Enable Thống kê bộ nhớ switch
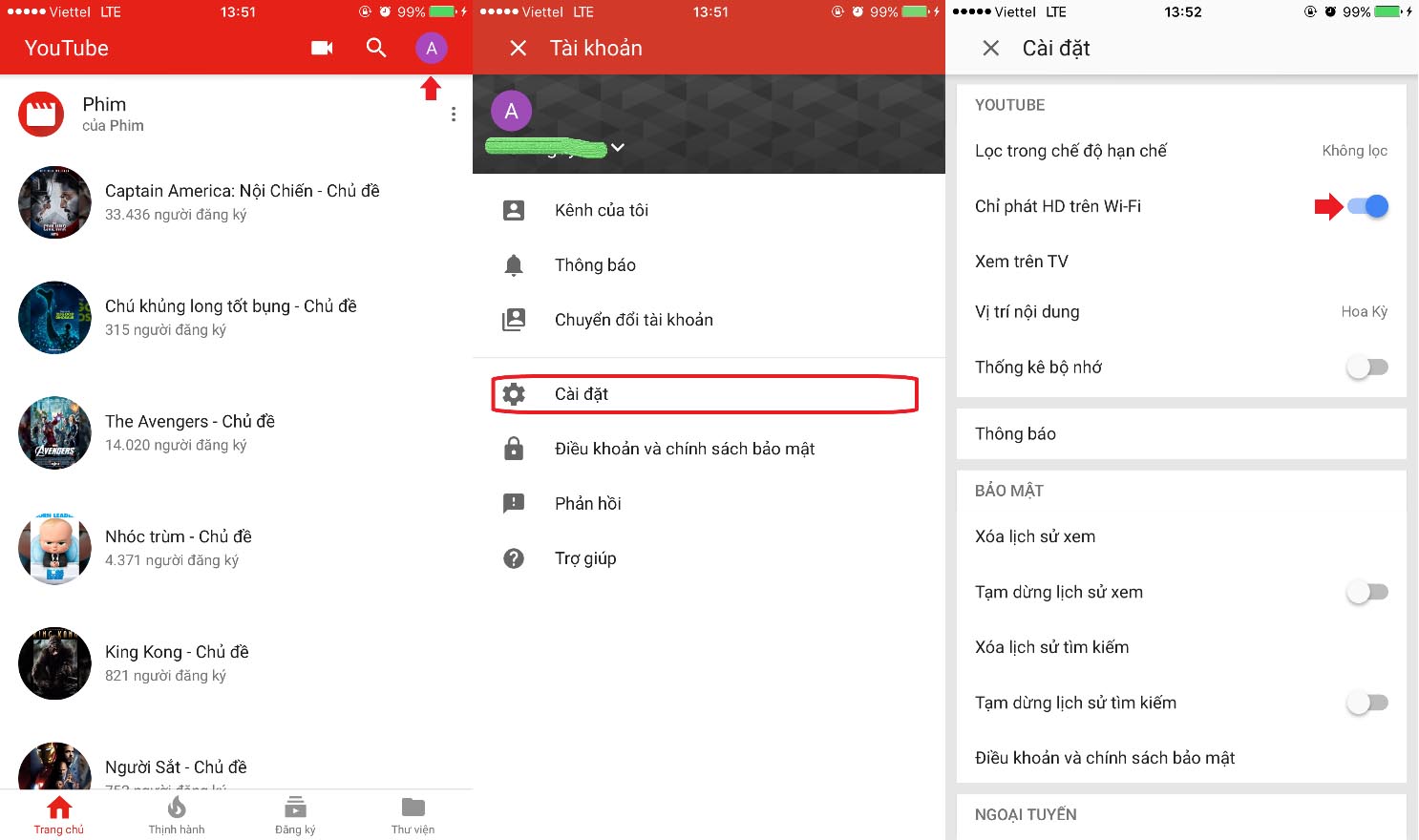This screenshot has width=1419, height=840. coord(1366,367)
